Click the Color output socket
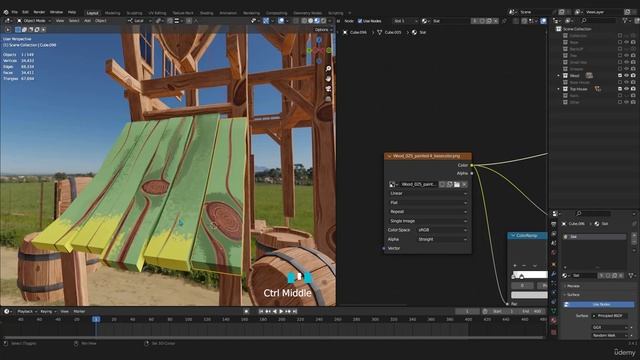The image size is (640, 360). [x=472, y=165]
